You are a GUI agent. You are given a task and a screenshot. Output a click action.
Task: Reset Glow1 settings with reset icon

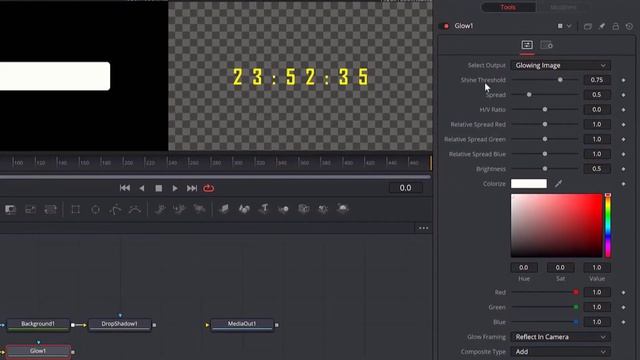[629, 26]
